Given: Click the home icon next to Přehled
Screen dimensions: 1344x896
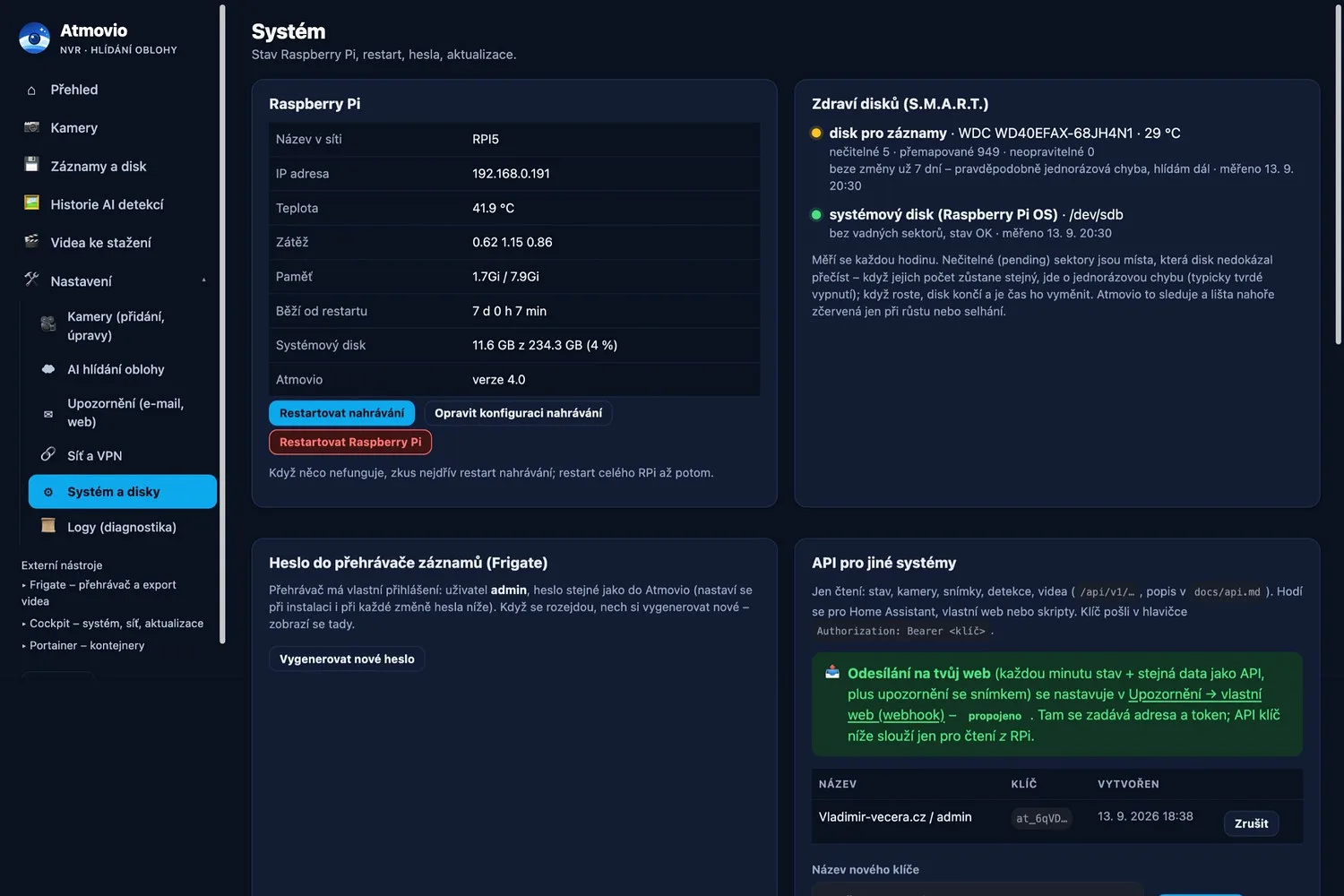Looking at the screenshot, I should click(31, 90).
